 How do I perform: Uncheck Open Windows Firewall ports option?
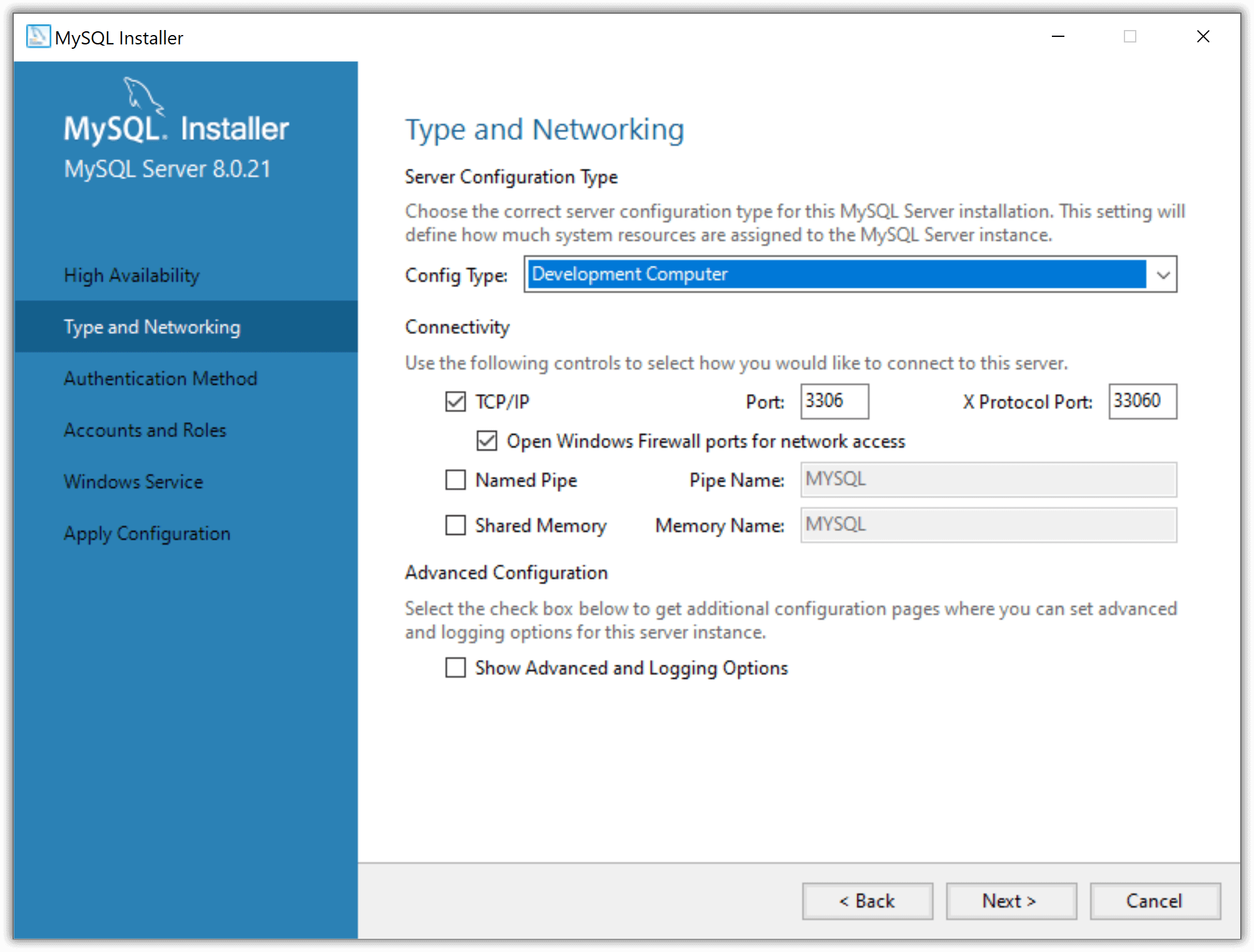coord(487,441)
